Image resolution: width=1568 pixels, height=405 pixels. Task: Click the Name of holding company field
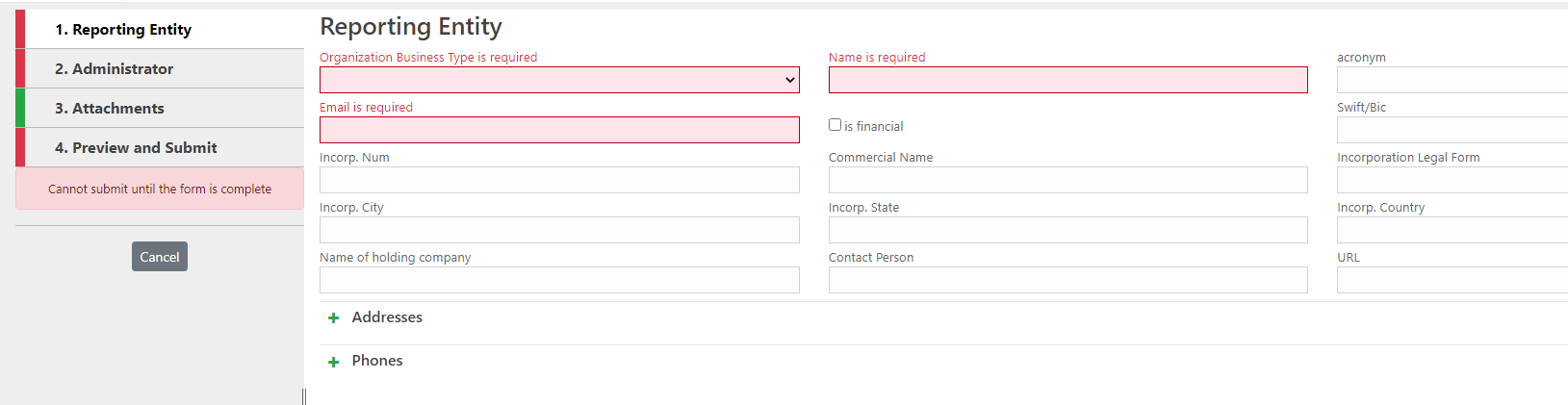pyautogui.click(x=559, y=280)
